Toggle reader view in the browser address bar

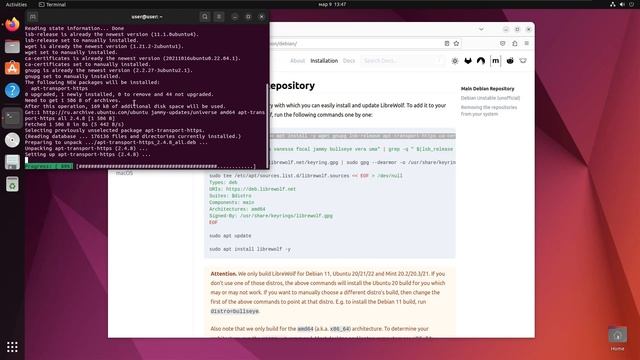[x=447, y=43]
